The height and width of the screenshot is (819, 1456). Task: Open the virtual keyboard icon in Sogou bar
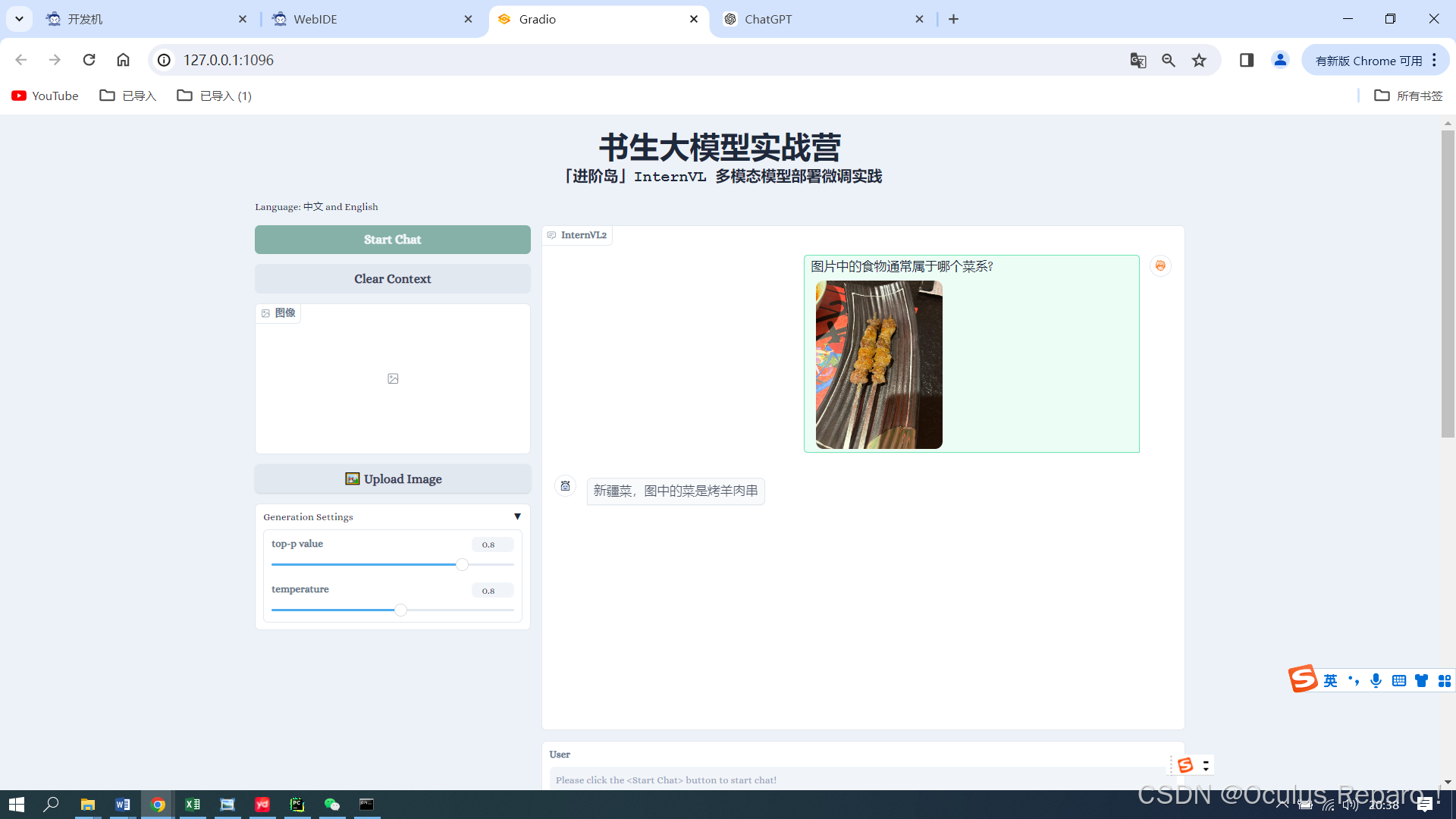click(x=1398, y=680)
